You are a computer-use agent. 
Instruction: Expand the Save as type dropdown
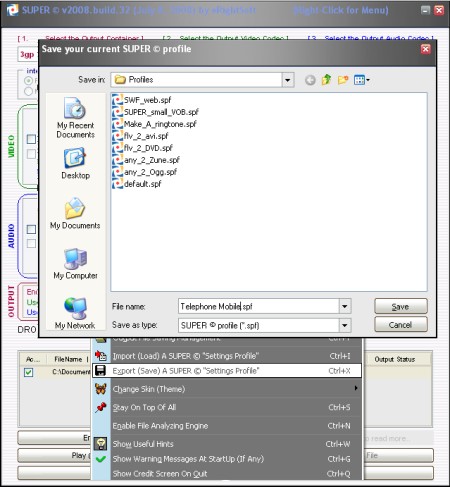(x=345, y=325)
